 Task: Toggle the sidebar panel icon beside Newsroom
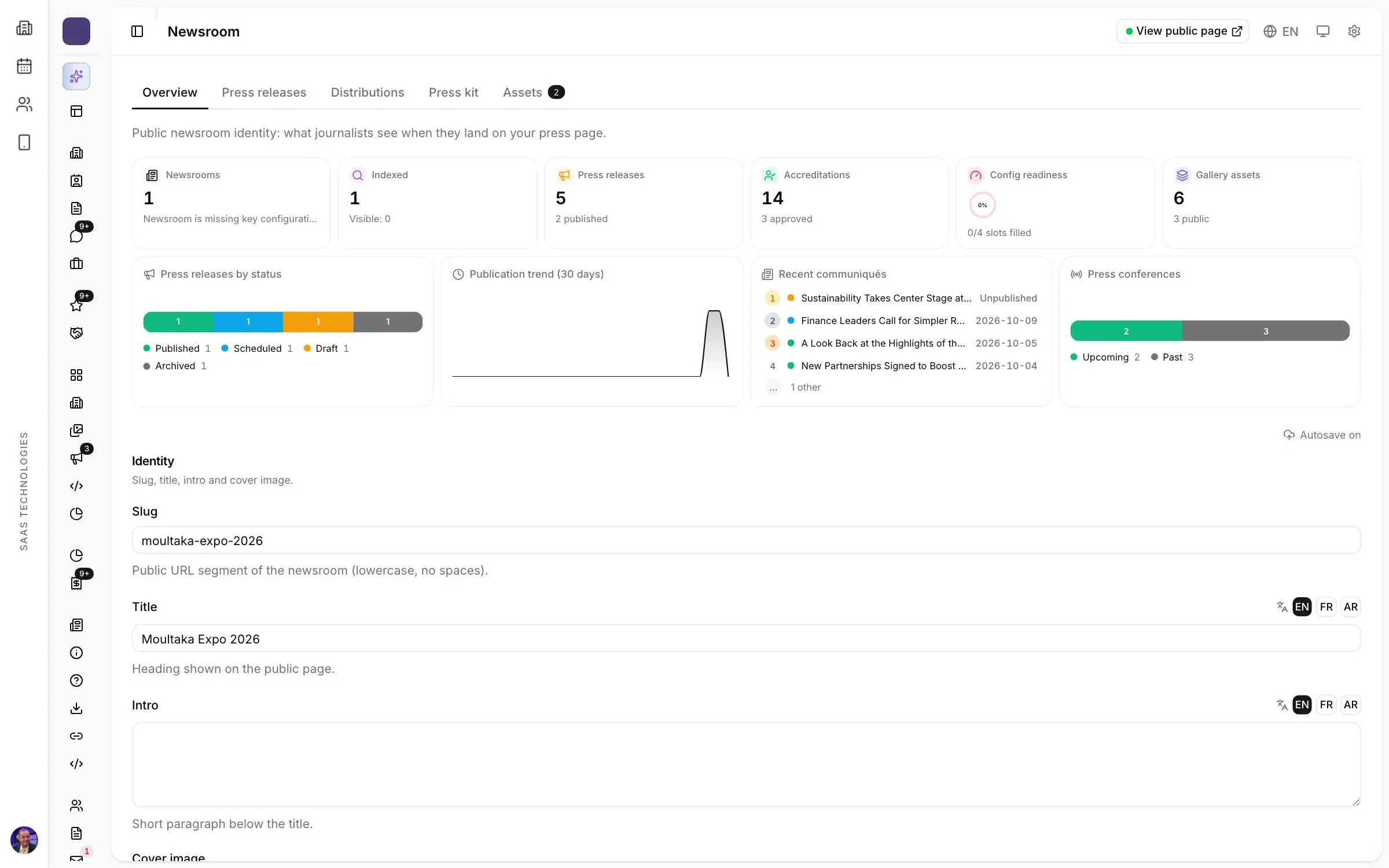click(137, 31)
